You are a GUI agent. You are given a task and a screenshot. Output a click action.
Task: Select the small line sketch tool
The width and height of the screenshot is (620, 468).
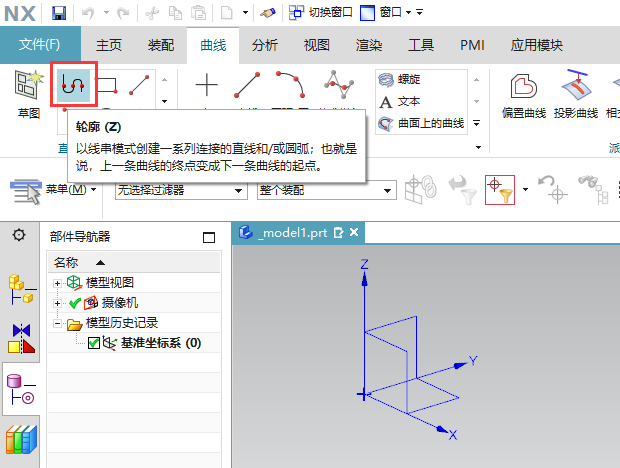[139, 85]
